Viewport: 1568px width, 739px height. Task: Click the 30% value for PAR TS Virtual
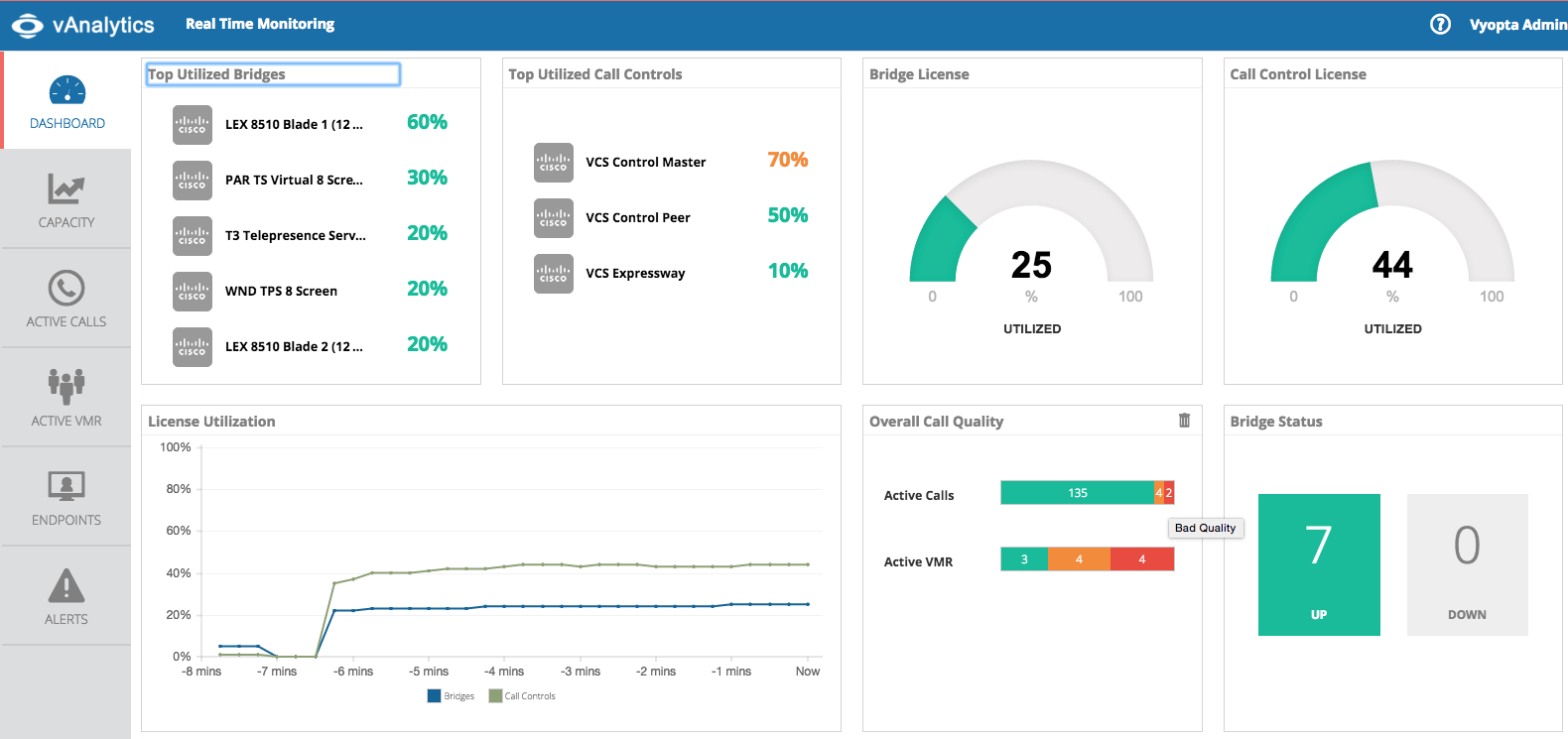pyautogui.click(x=427, y=178)
